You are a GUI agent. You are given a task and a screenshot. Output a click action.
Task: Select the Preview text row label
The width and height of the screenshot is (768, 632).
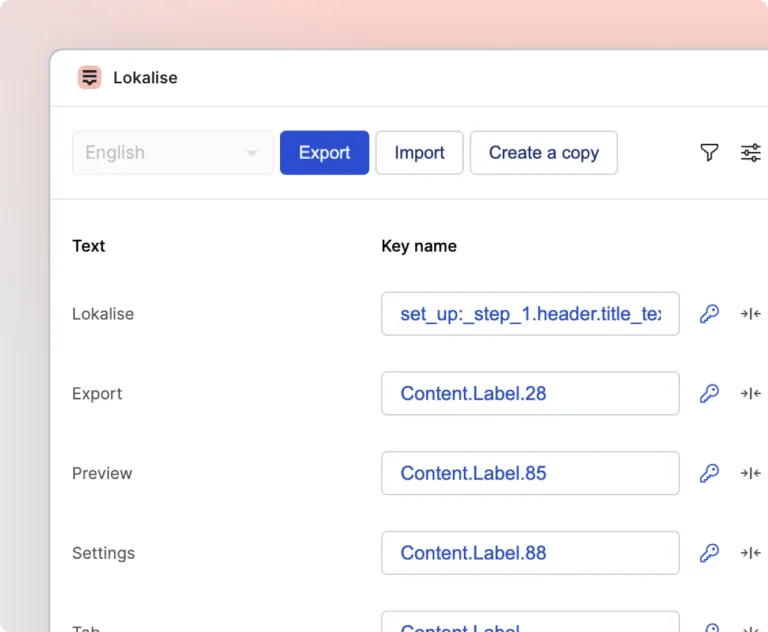[102, 473]
